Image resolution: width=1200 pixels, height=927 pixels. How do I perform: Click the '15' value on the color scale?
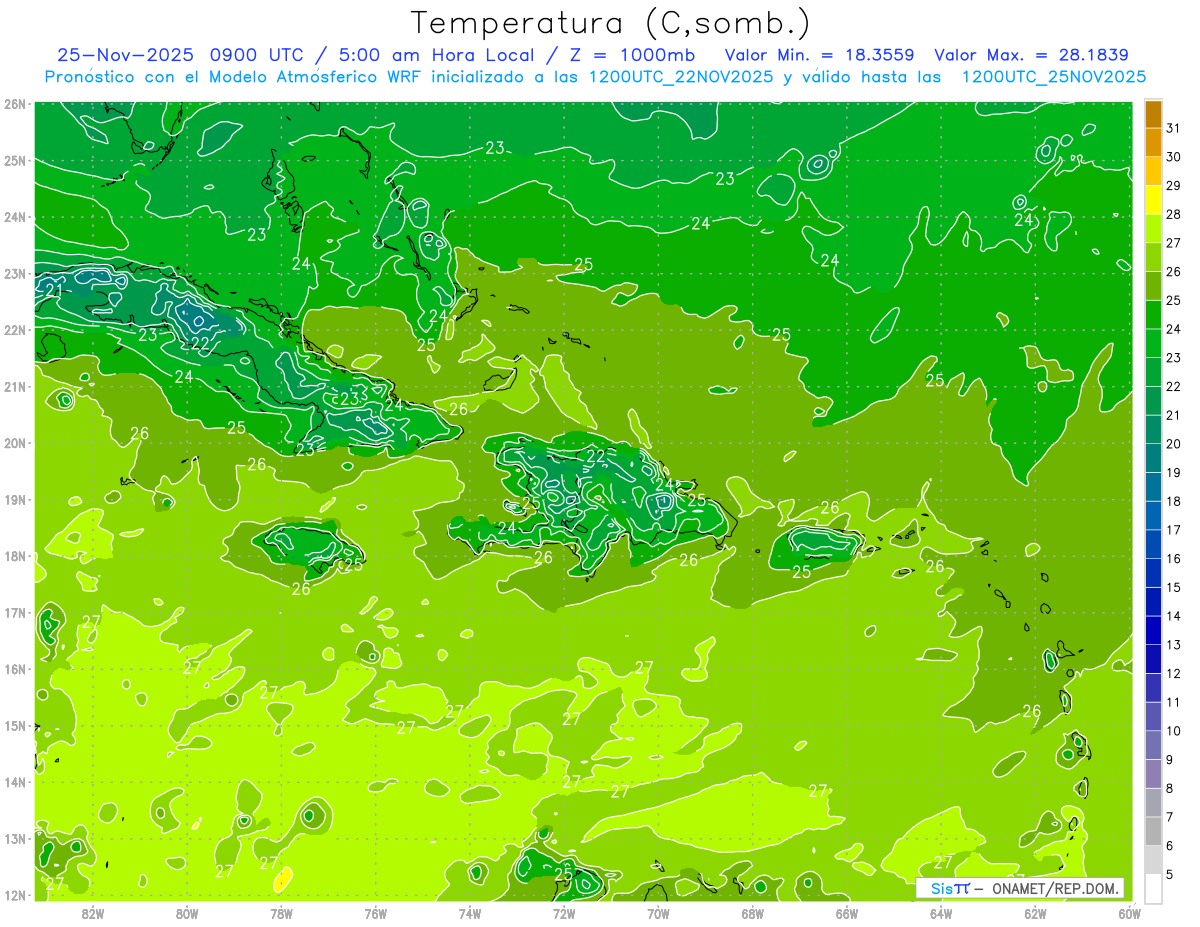tap(1174, 587)
